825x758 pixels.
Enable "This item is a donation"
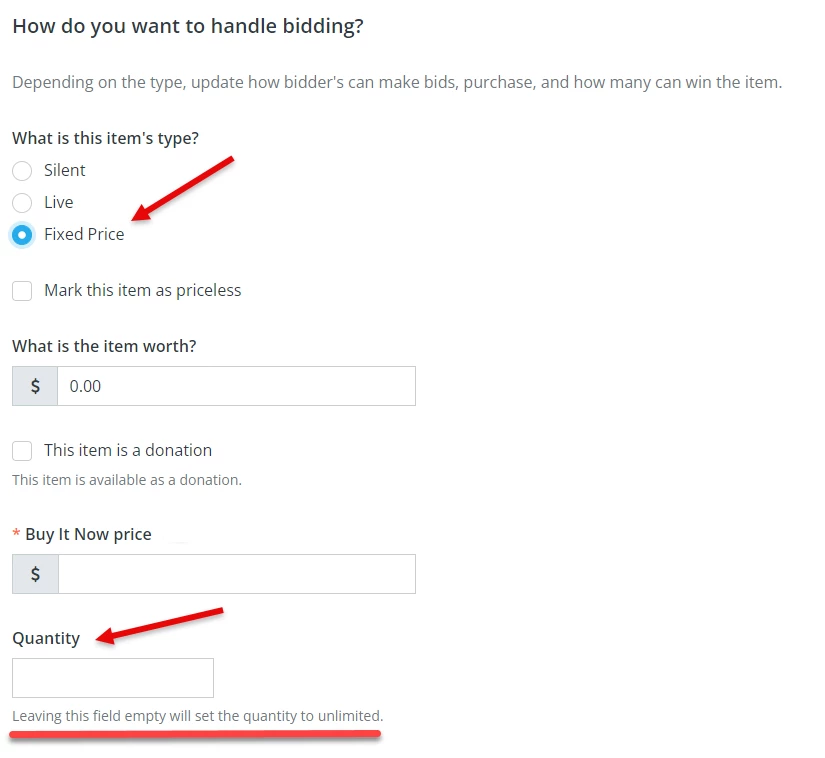point(22,450)
